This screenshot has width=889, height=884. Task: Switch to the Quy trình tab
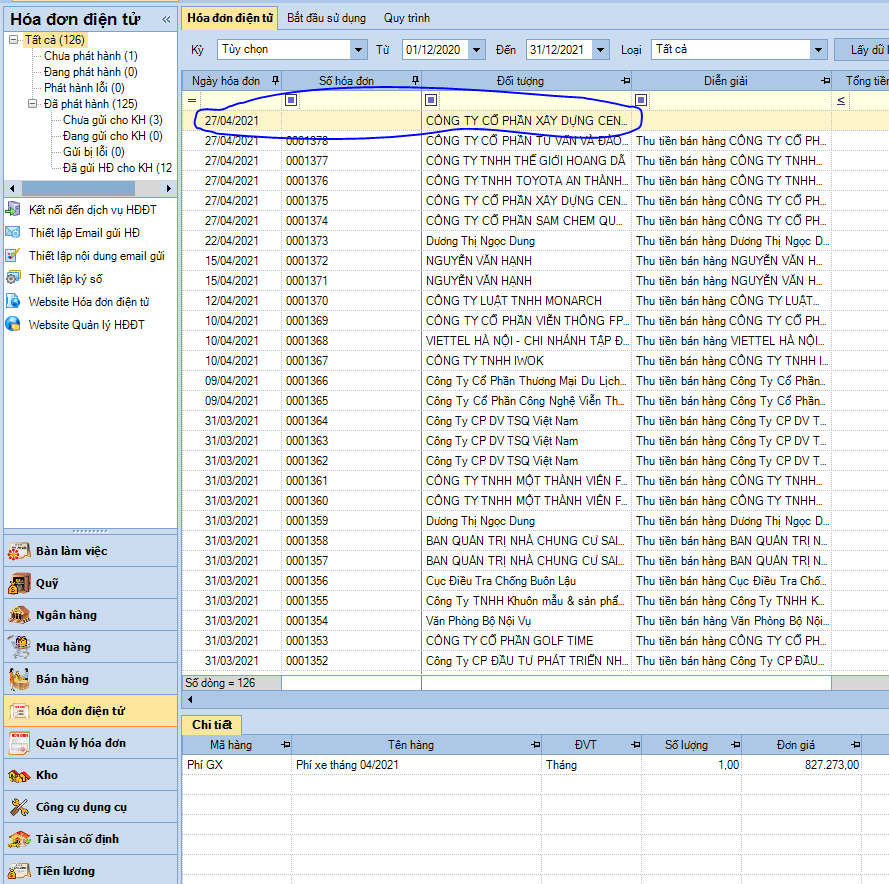point(407,18)
